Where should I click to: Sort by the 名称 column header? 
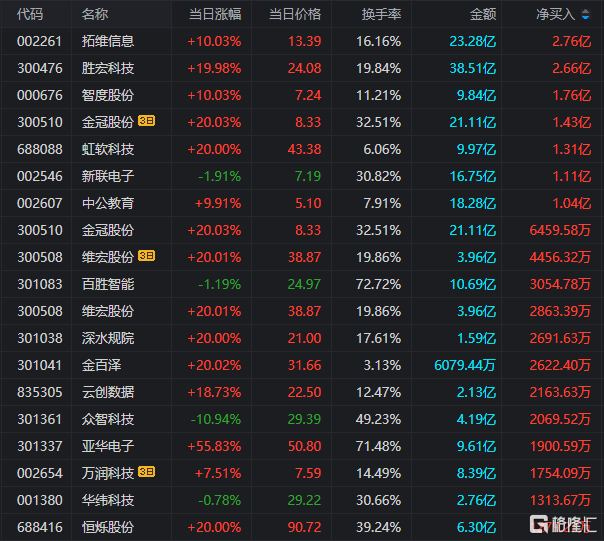95,14
